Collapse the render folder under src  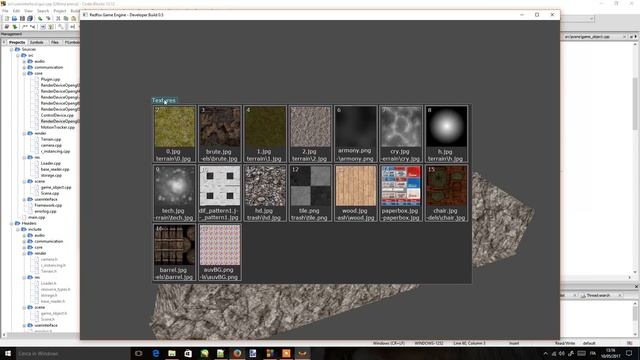[24, 133]
